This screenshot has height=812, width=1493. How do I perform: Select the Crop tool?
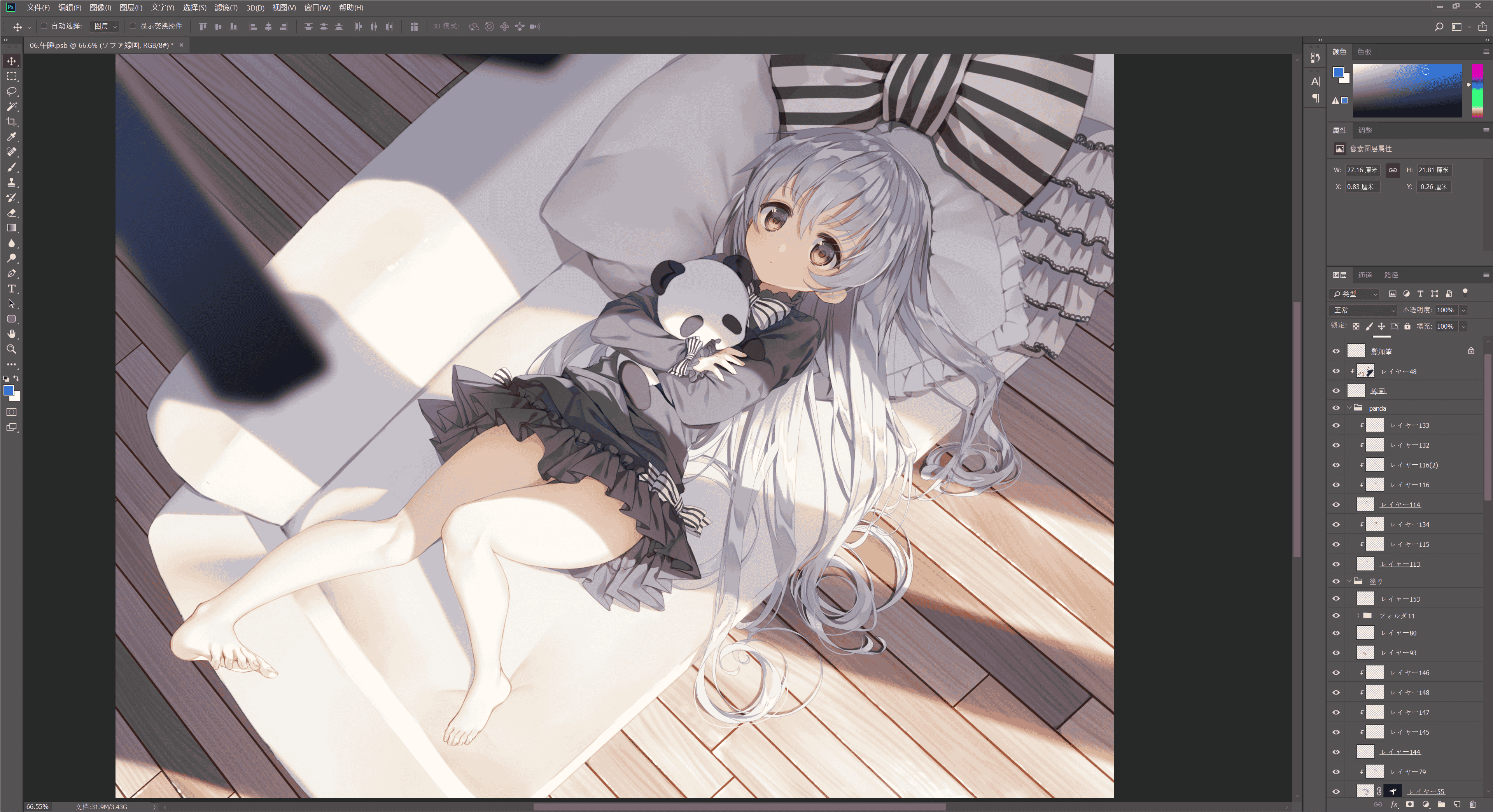(x=12, y=122)
